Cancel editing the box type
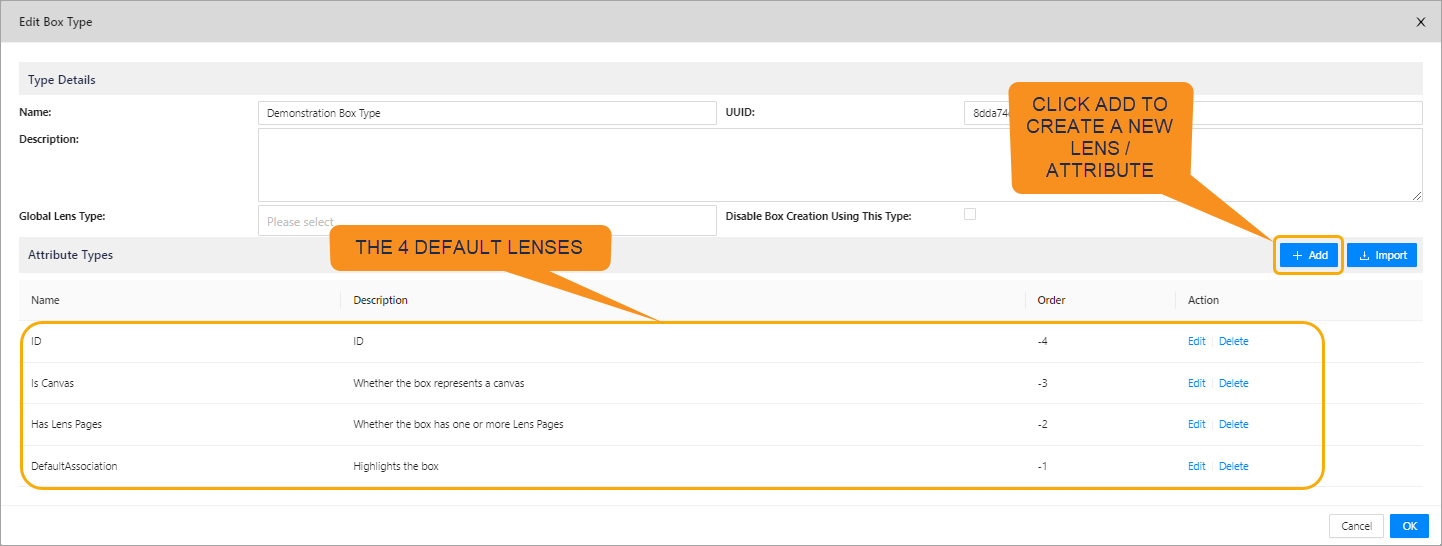 [1356, 526]
